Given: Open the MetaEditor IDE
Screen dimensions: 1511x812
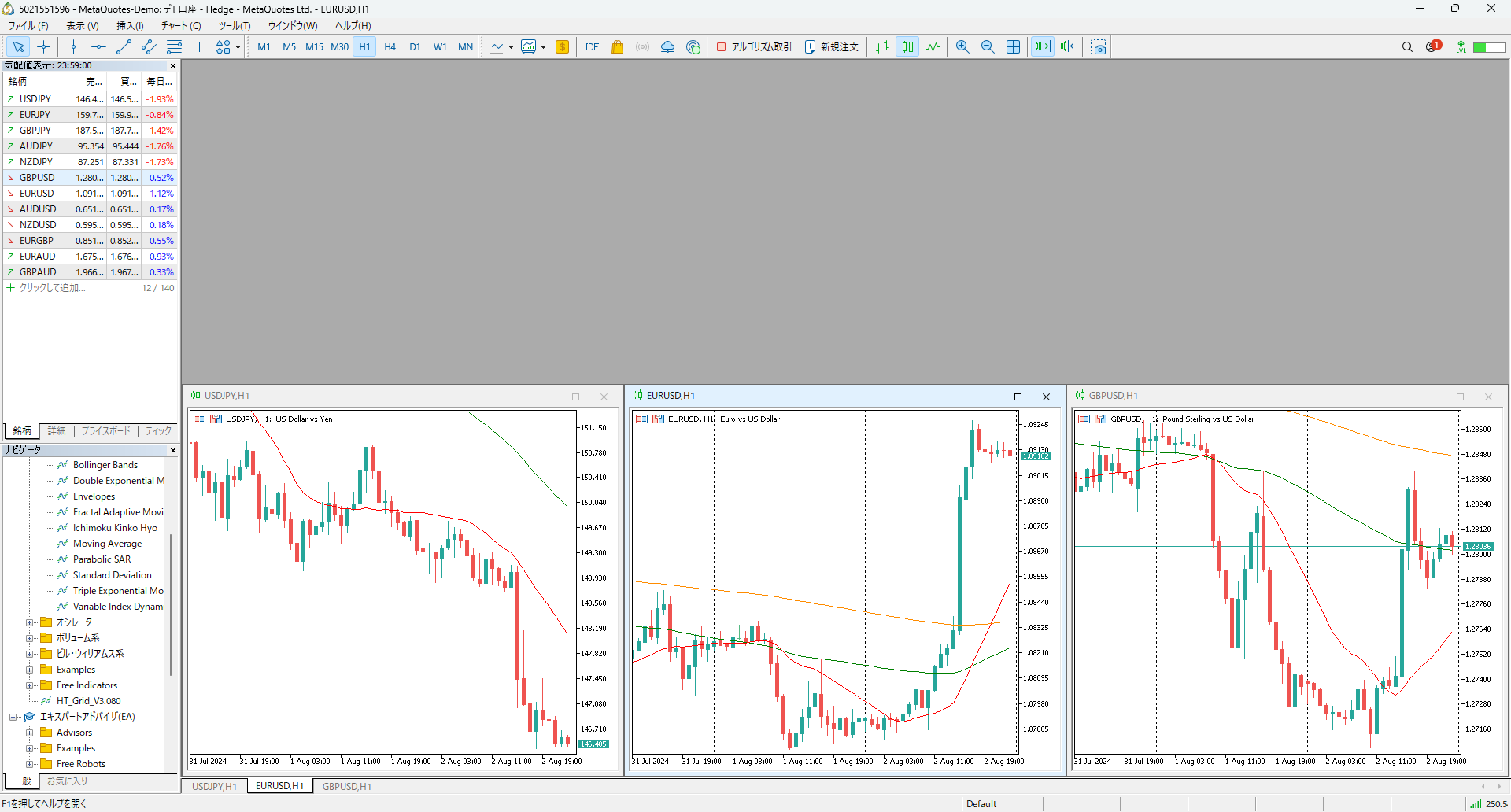Looking at the screenshot, I should 592,47.
